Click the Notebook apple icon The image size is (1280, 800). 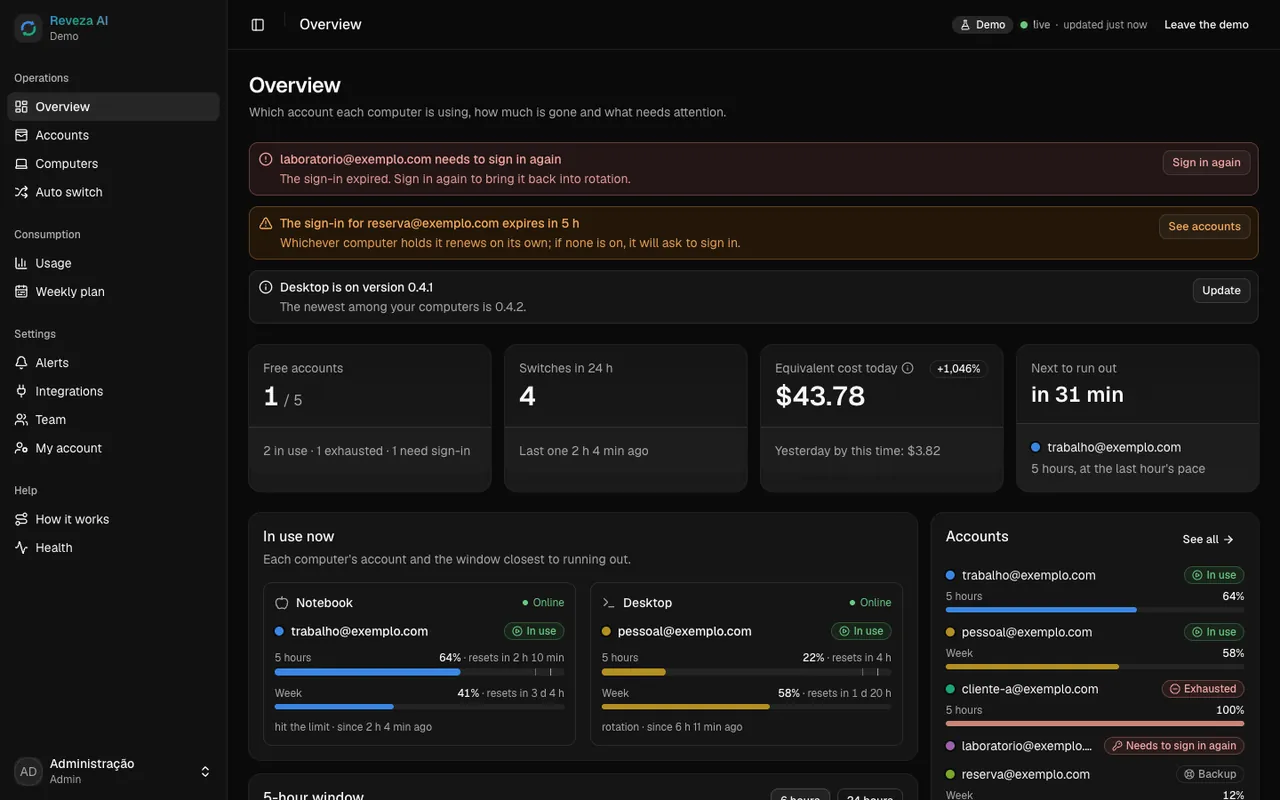click(282, 603)
